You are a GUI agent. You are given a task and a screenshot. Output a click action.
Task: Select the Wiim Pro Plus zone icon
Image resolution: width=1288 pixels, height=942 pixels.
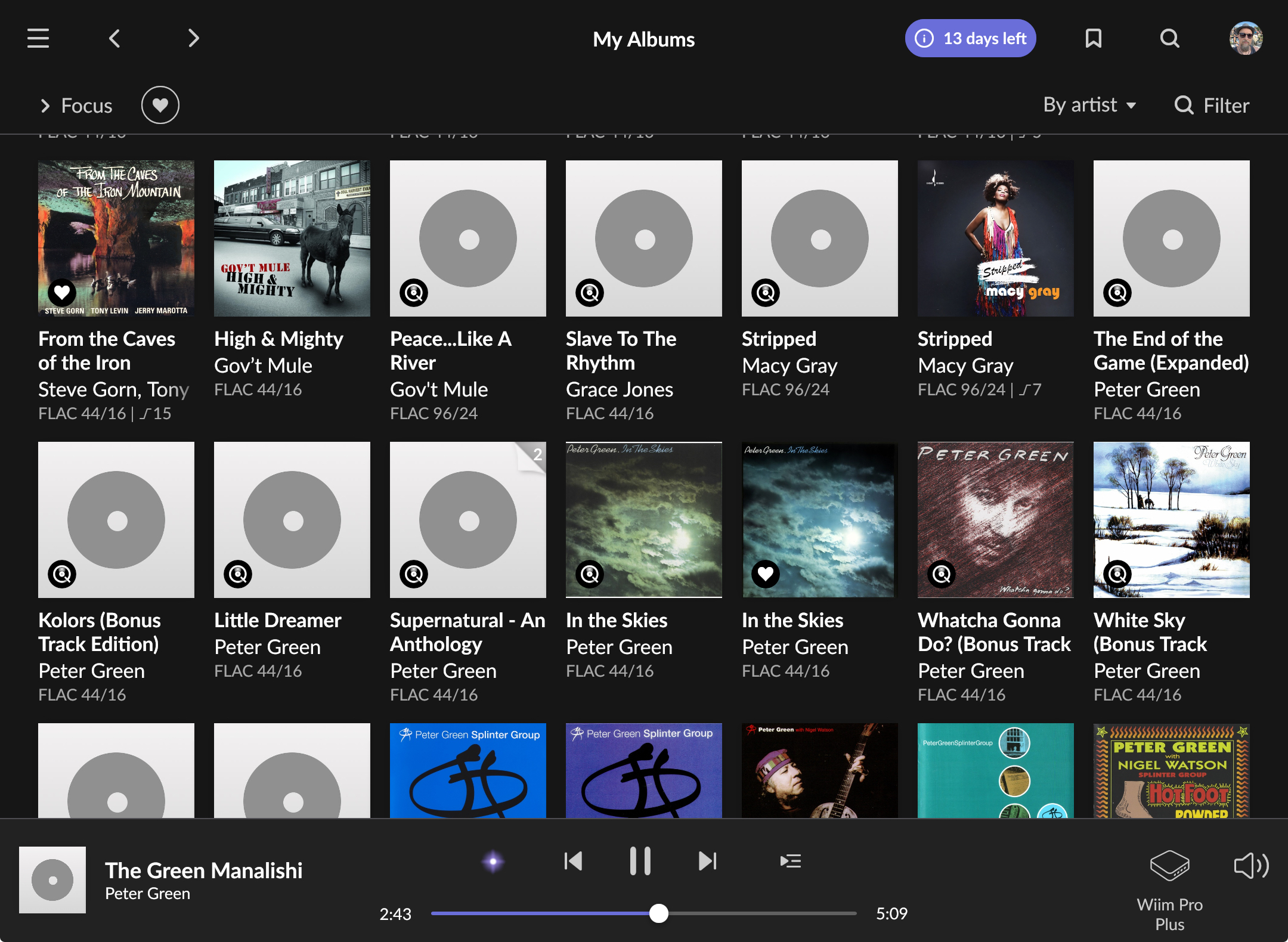(1169, 866)
